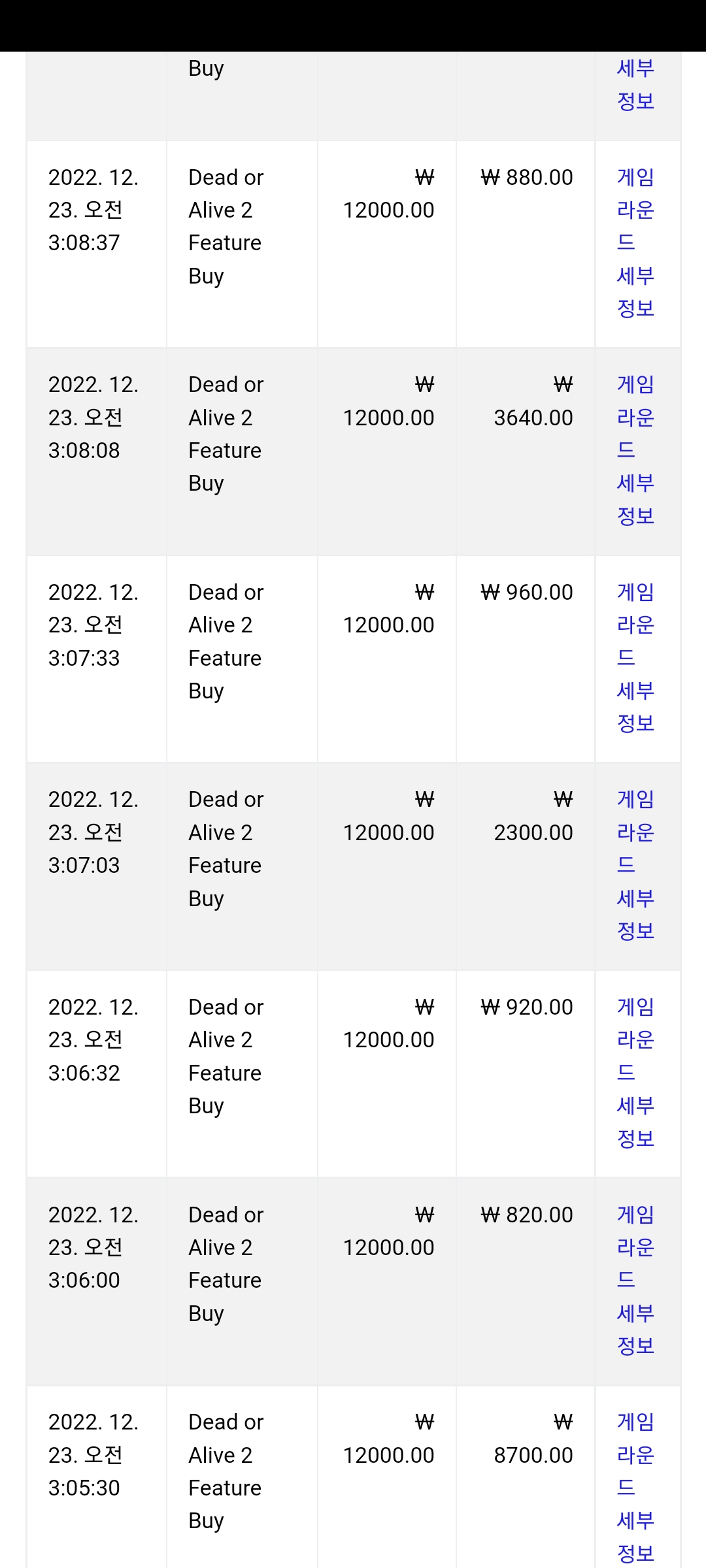This screenshot has height=1568, width=706.
Task: Open game round details for 3:08:08 row
Action: point(635,450)
